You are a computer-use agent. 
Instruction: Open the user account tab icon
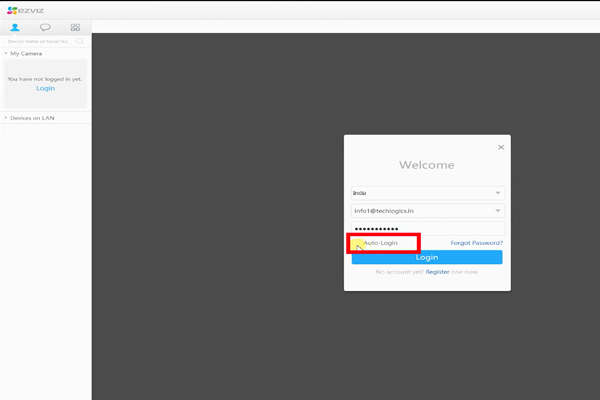pos(15,27)
